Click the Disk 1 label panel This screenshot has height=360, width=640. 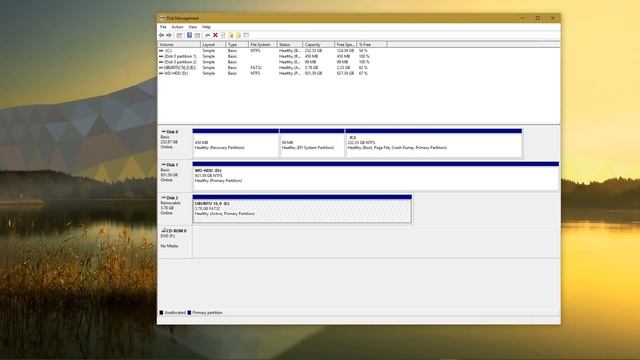(175, 176)
